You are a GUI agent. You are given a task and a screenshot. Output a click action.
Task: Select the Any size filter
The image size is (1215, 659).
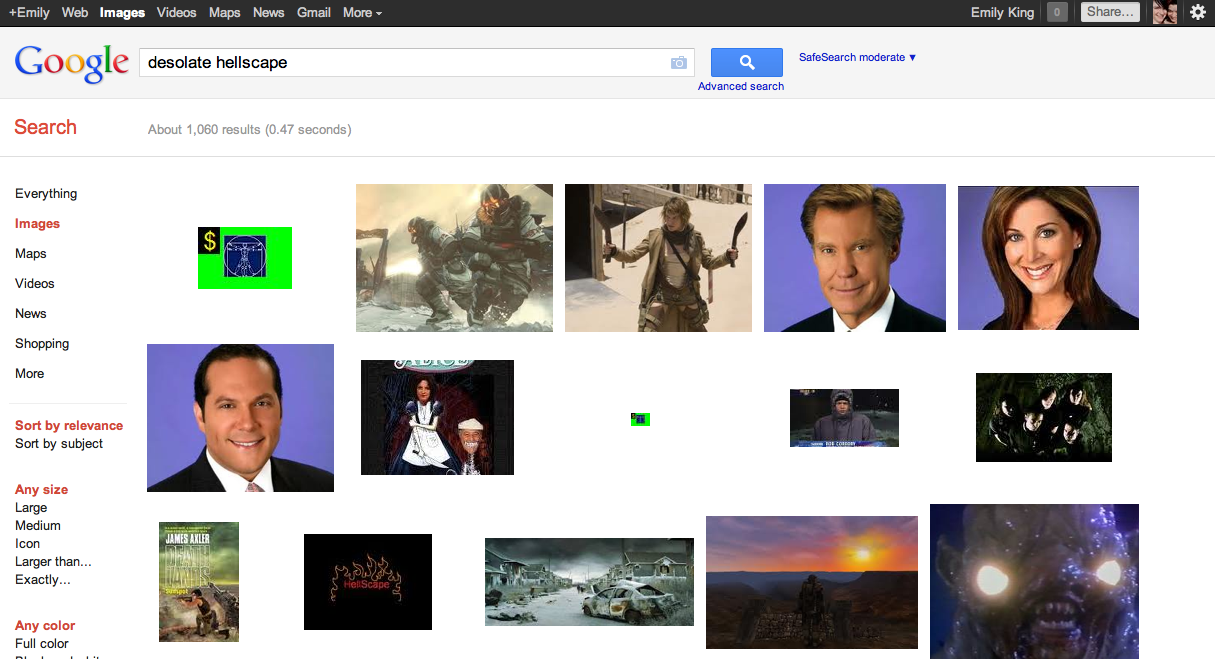click(x=42, y=489)
